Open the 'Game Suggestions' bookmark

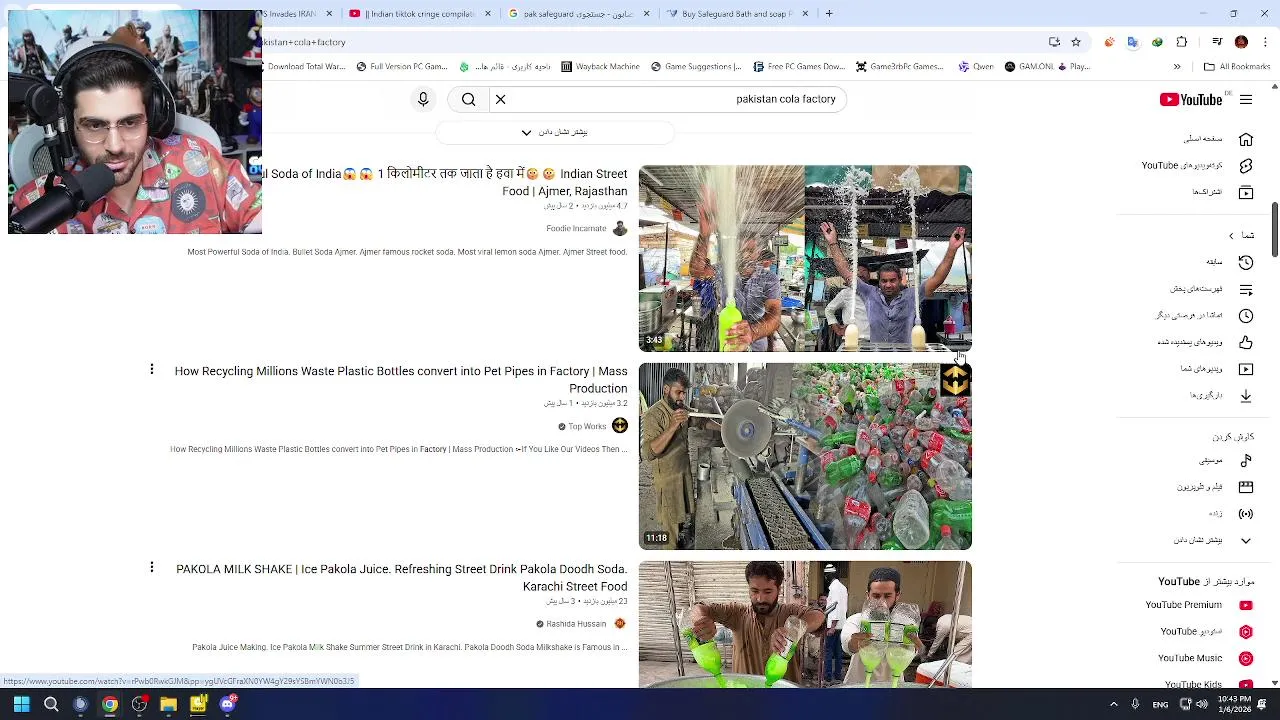point(696,67)
